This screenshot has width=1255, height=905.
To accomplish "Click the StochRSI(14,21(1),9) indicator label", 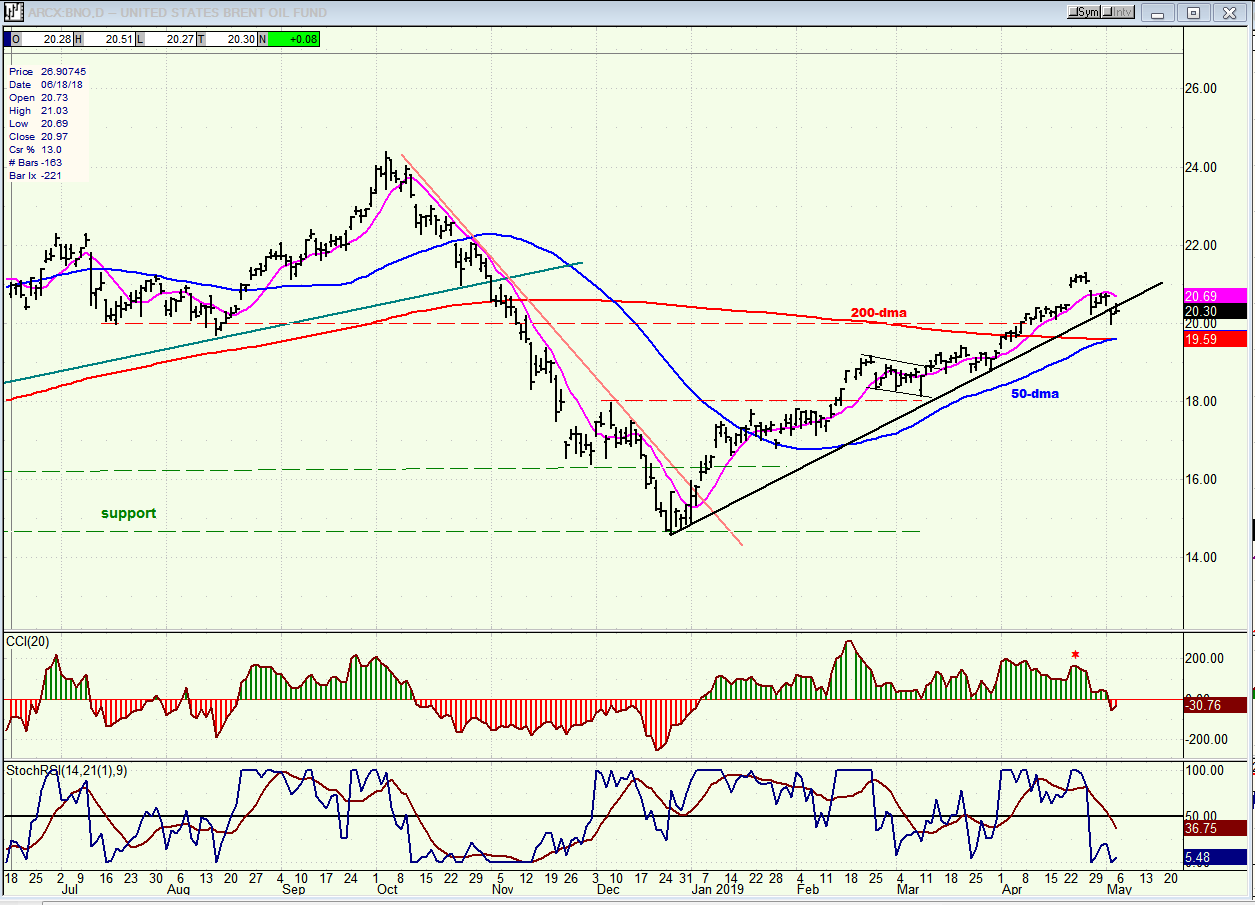I will [67, 771].
